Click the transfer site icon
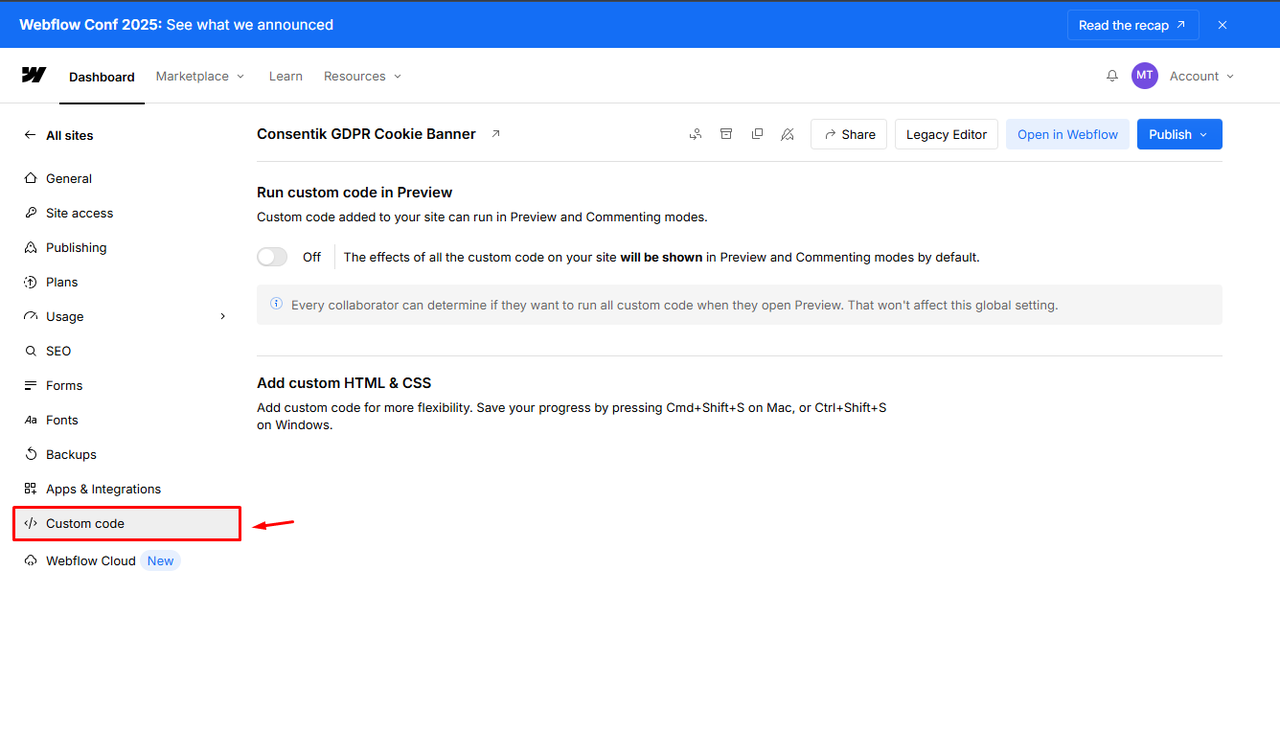 click(x=695, y=134)
